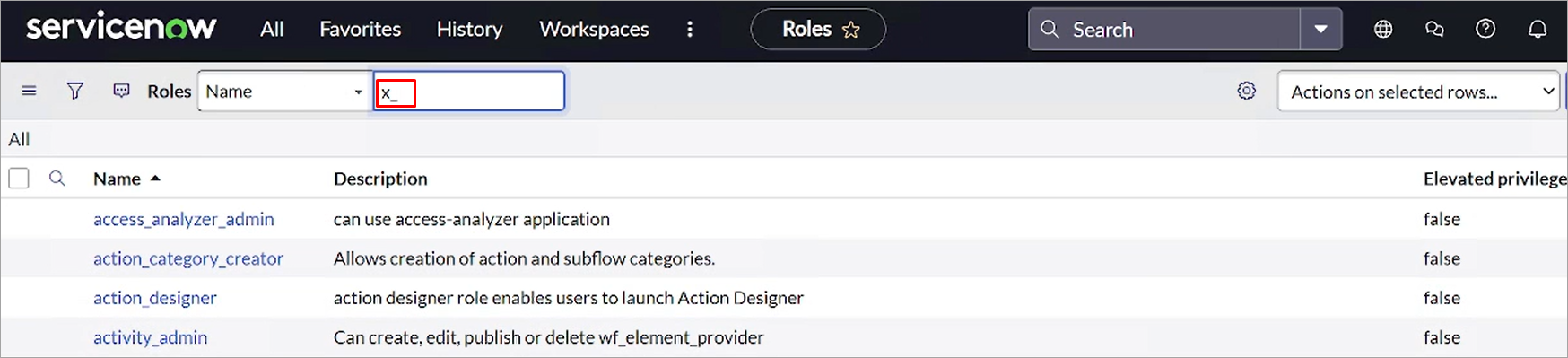The image size is (1568, 358).
Task: Open the help question mark icon
Action: [1485, 30]
